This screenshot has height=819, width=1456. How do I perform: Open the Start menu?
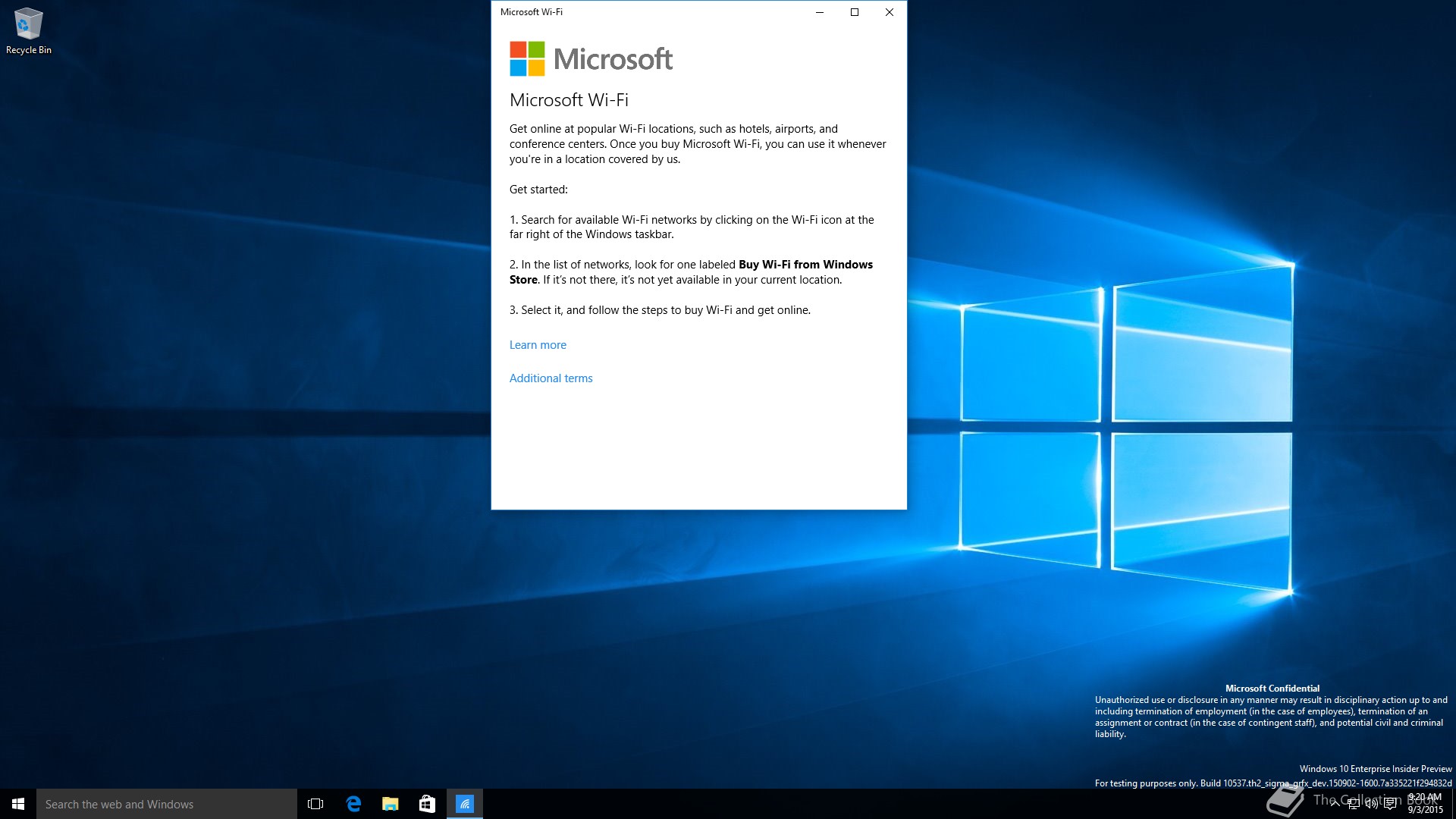pos(18,804)
